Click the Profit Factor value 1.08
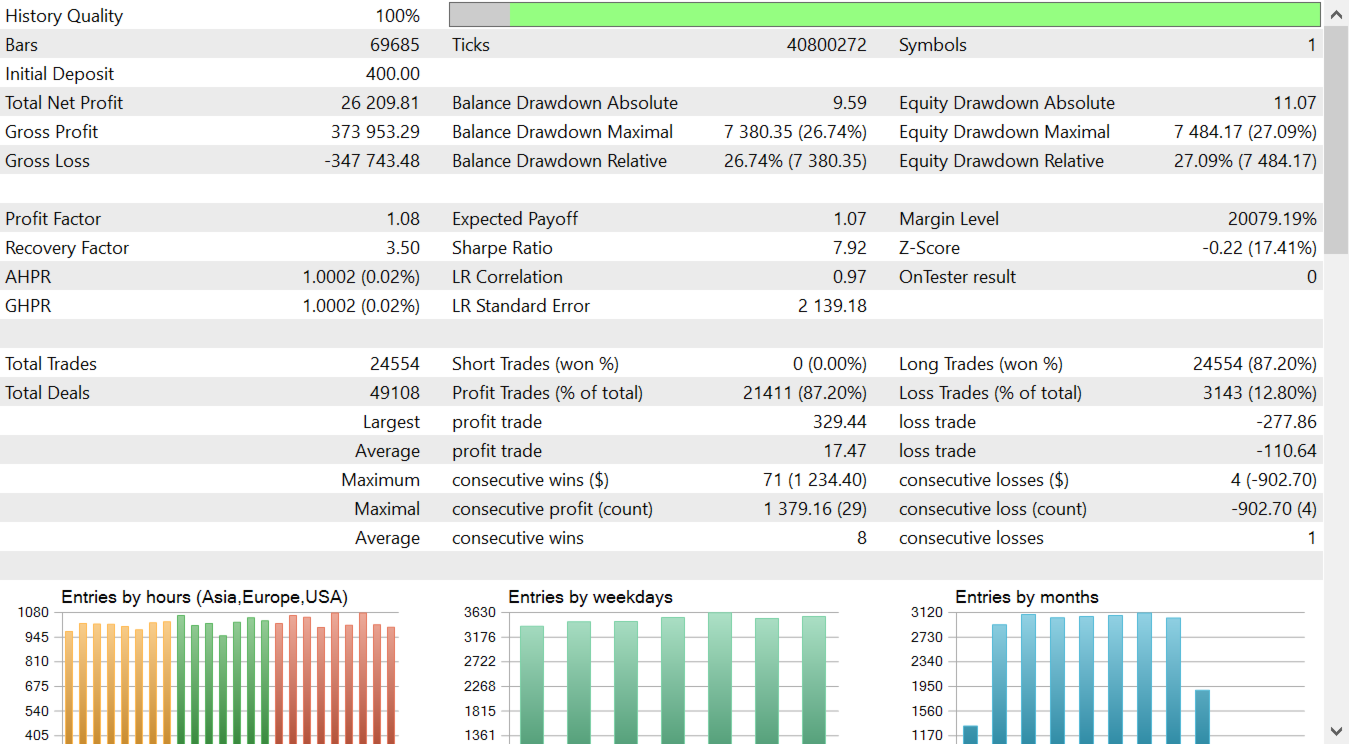1349x744 pixels. 403,219
